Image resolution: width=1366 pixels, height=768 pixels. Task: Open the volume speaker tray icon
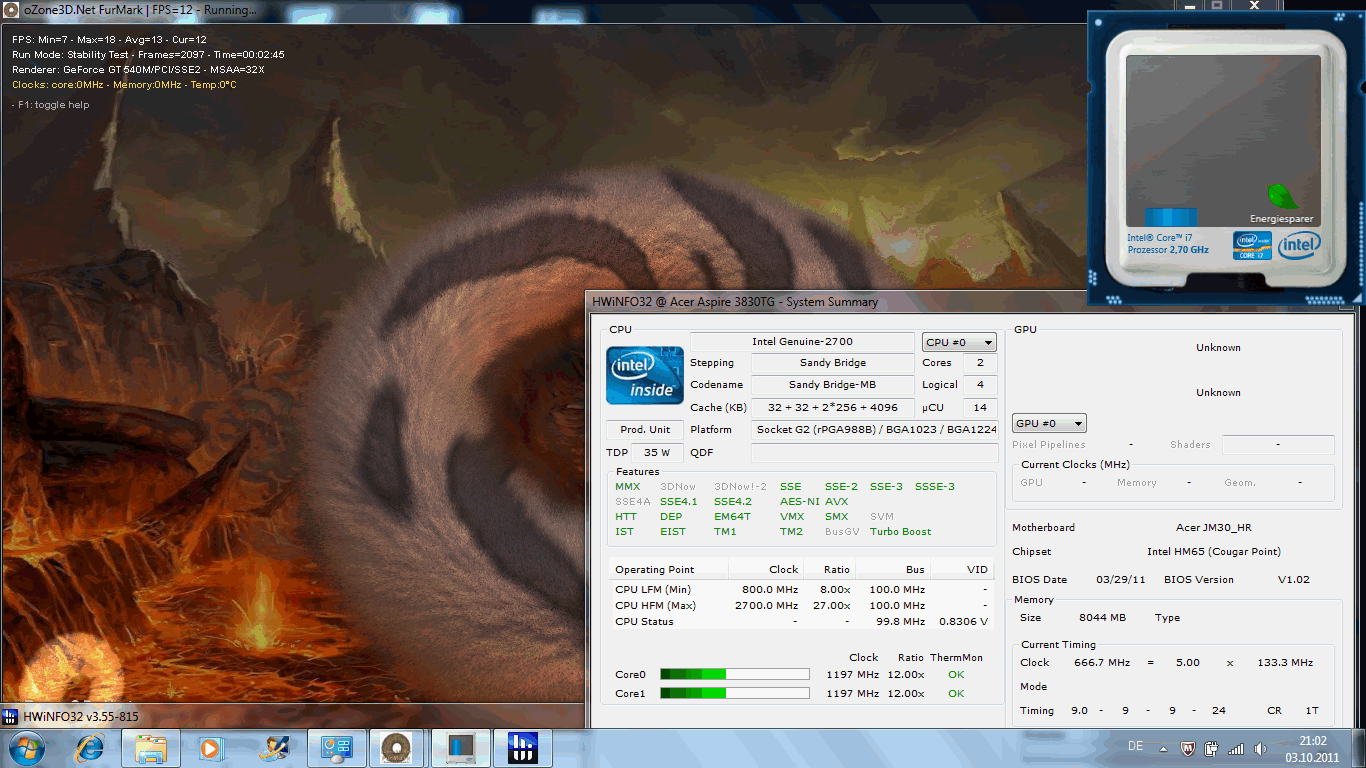tap(1260, 748)
